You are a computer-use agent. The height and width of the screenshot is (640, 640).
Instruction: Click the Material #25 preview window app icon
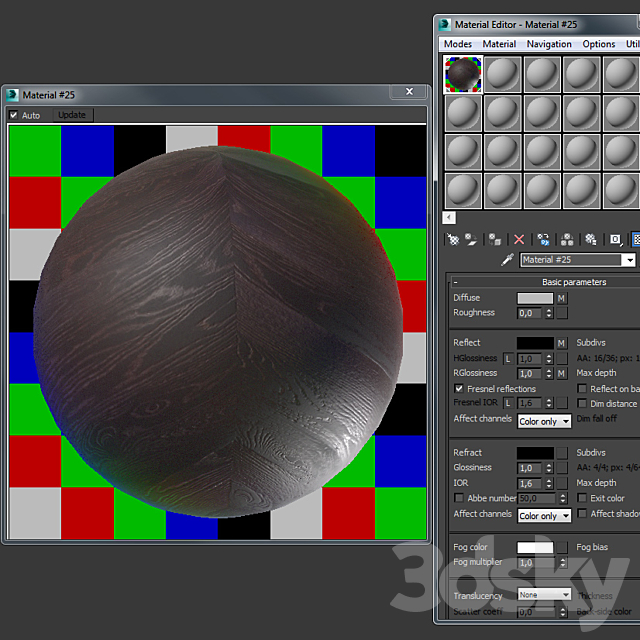pos(13,95)
